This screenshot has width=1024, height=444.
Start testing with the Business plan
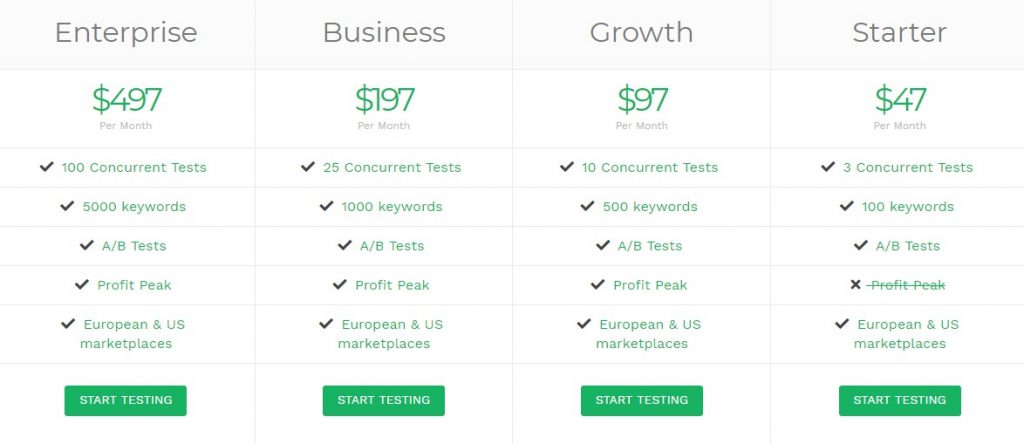(x=383, y=400)
